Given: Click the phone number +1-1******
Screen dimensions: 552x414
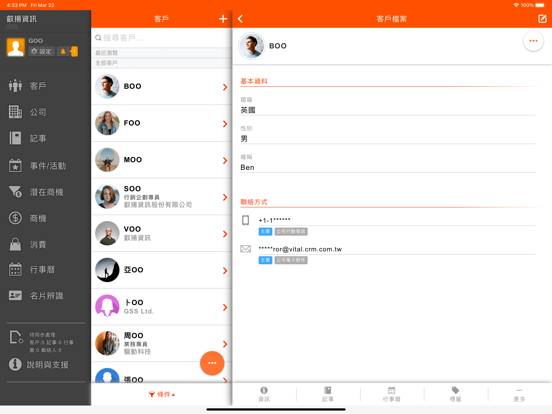Looking at the screenshot, I should point(275,220).
